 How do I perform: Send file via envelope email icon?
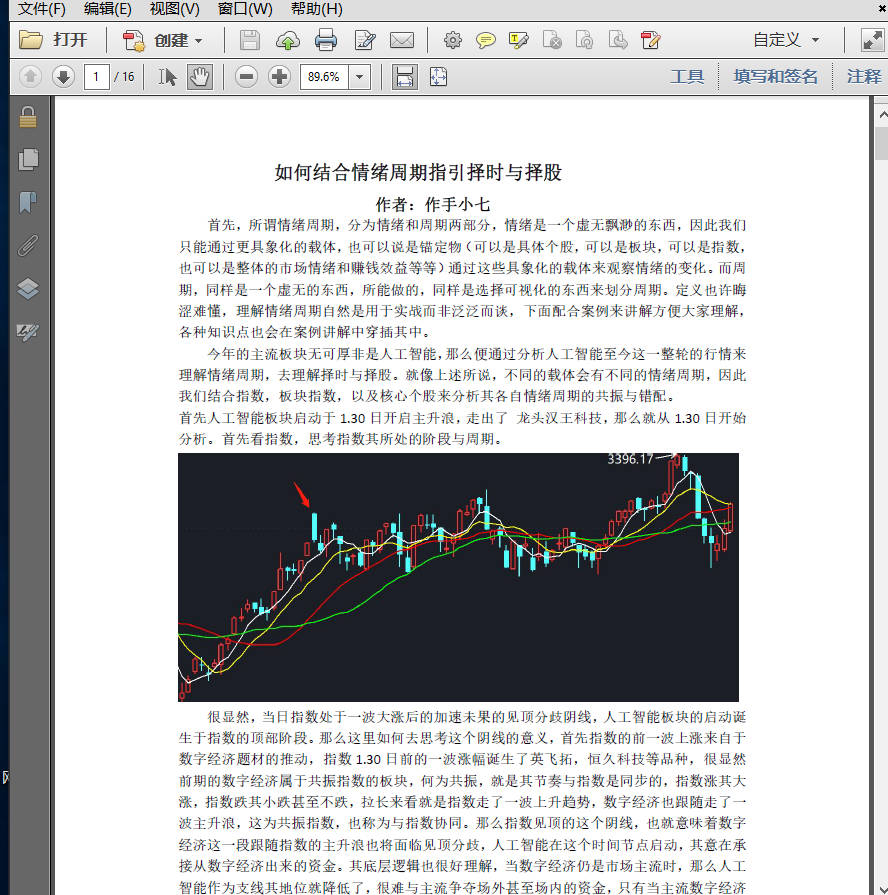(402, 41)
